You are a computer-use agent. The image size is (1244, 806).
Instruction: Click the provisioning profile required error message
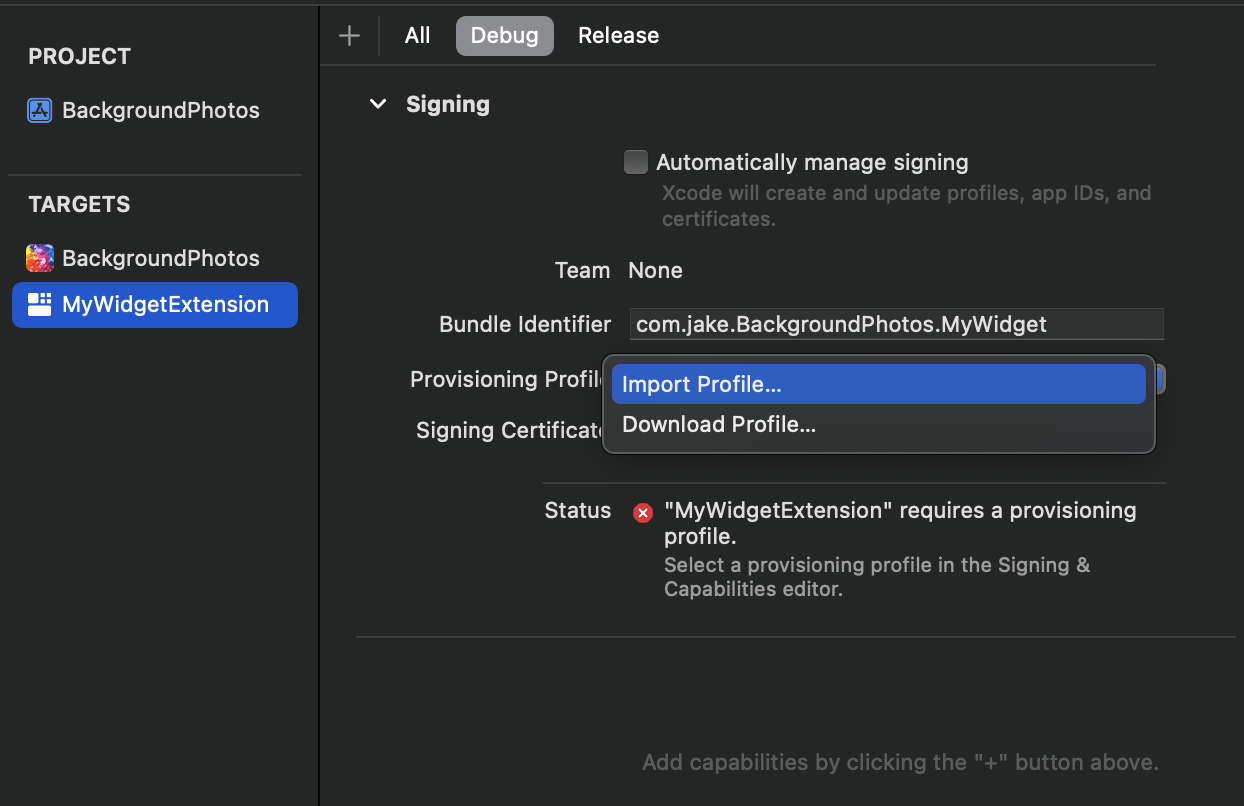pos(899,523)
